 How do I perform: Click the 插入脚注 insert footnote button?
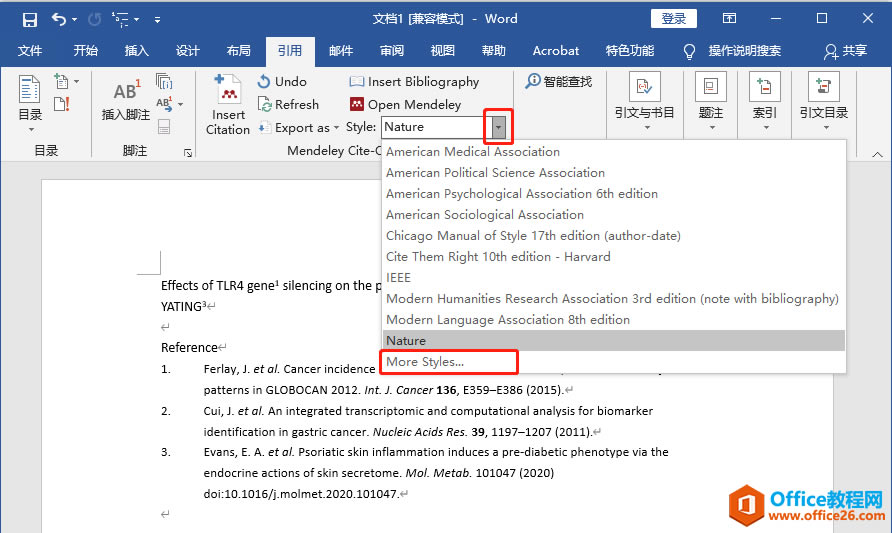[126, 100]
